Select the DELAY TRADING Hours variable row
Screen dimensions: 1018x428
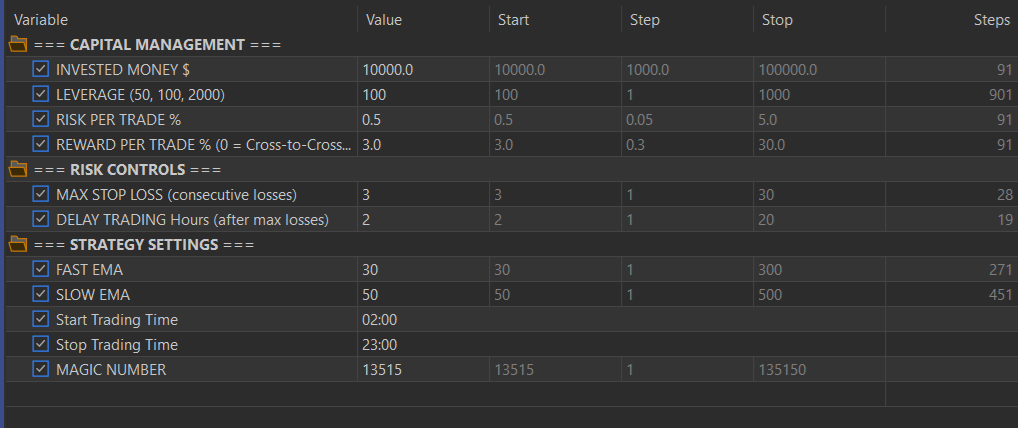point(192,219)
